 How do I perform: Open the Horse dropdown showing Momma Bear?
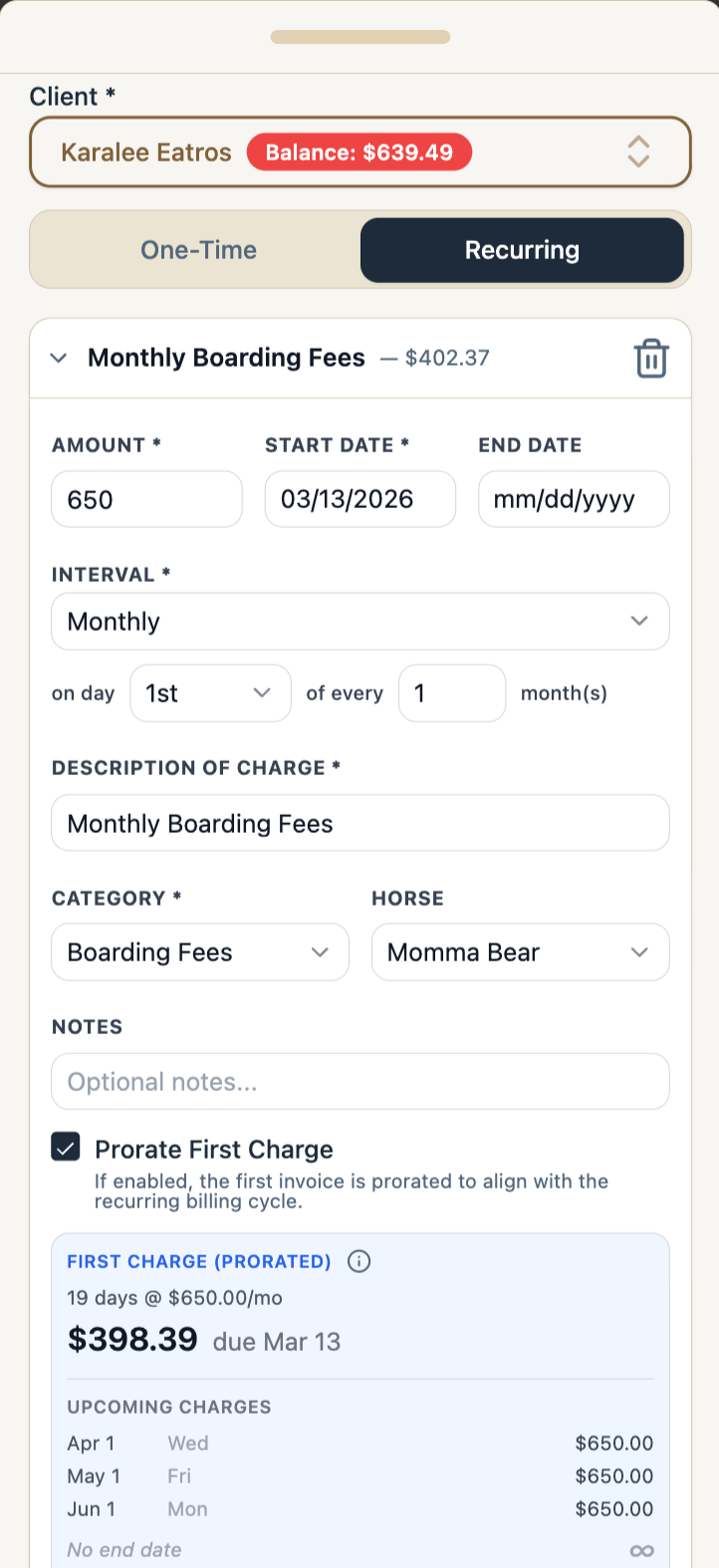click(x=520, y=951)
